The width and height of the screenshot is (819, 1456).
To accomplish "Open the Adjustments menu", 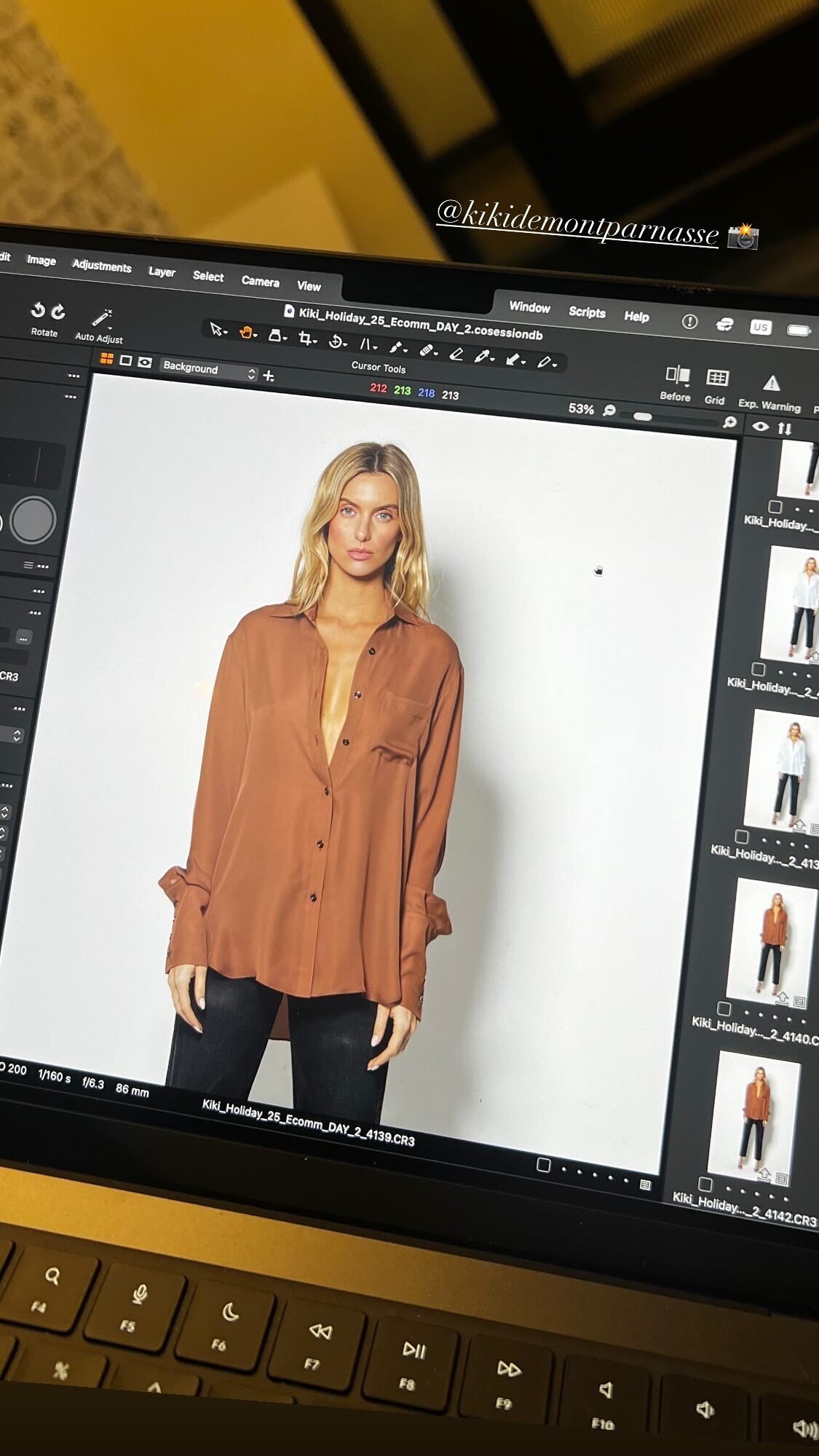I will pos(101,266).
